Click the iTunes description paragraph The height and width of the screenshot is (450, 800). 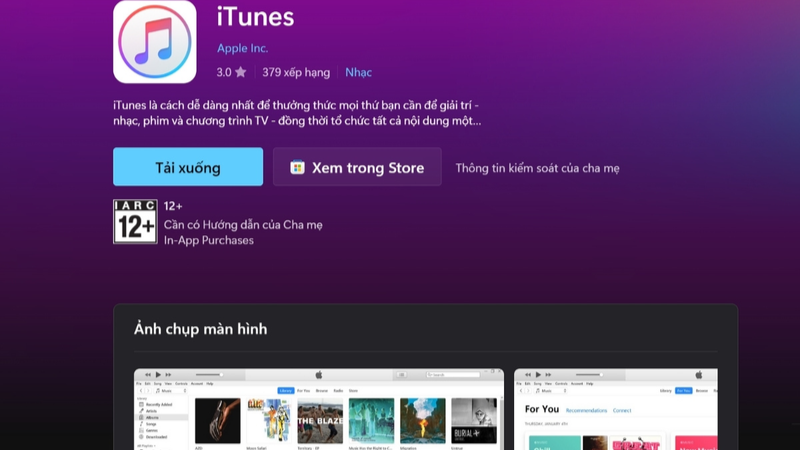[x=297, y=113]
